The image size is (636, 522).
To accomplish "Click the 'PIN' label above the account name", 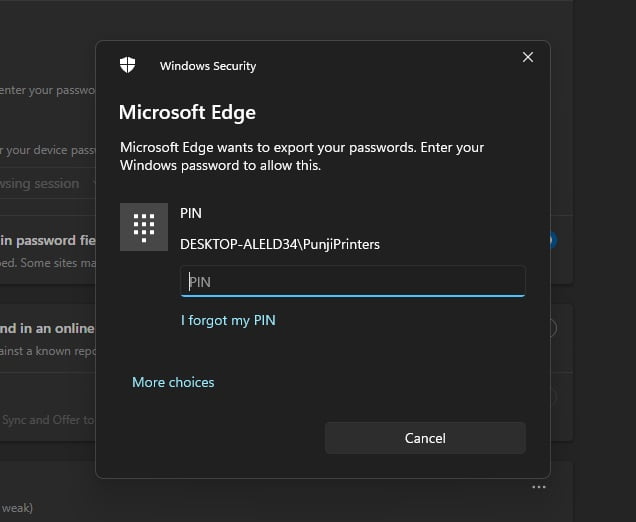I will click(x=191, y=213).
